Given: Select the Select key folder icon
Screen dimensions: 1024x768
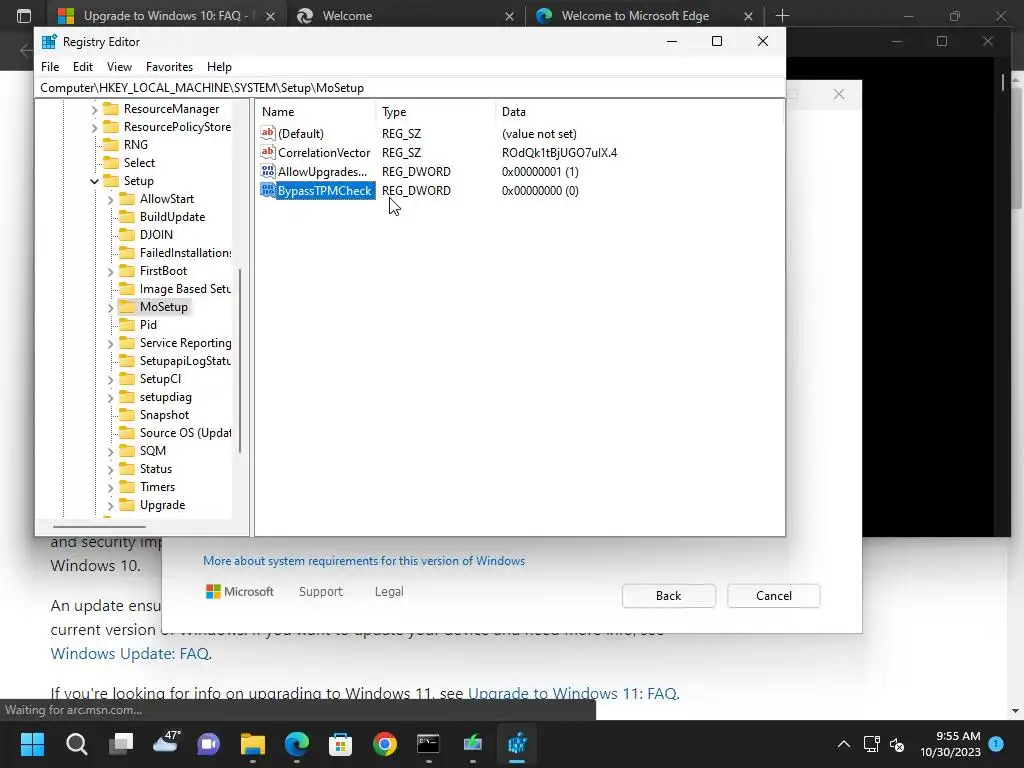Looking at the screenshot, I should pyautogui.click(x=112, y=163).
